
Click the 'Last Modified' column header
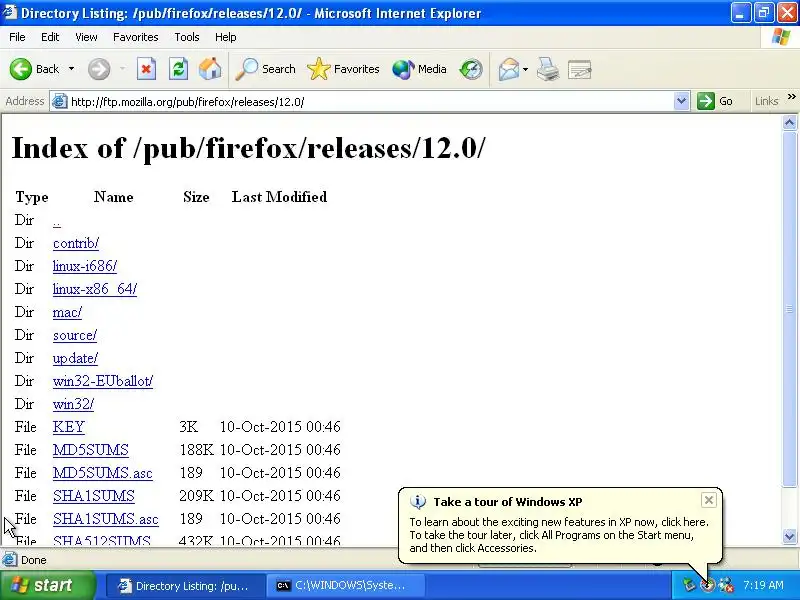280,197
